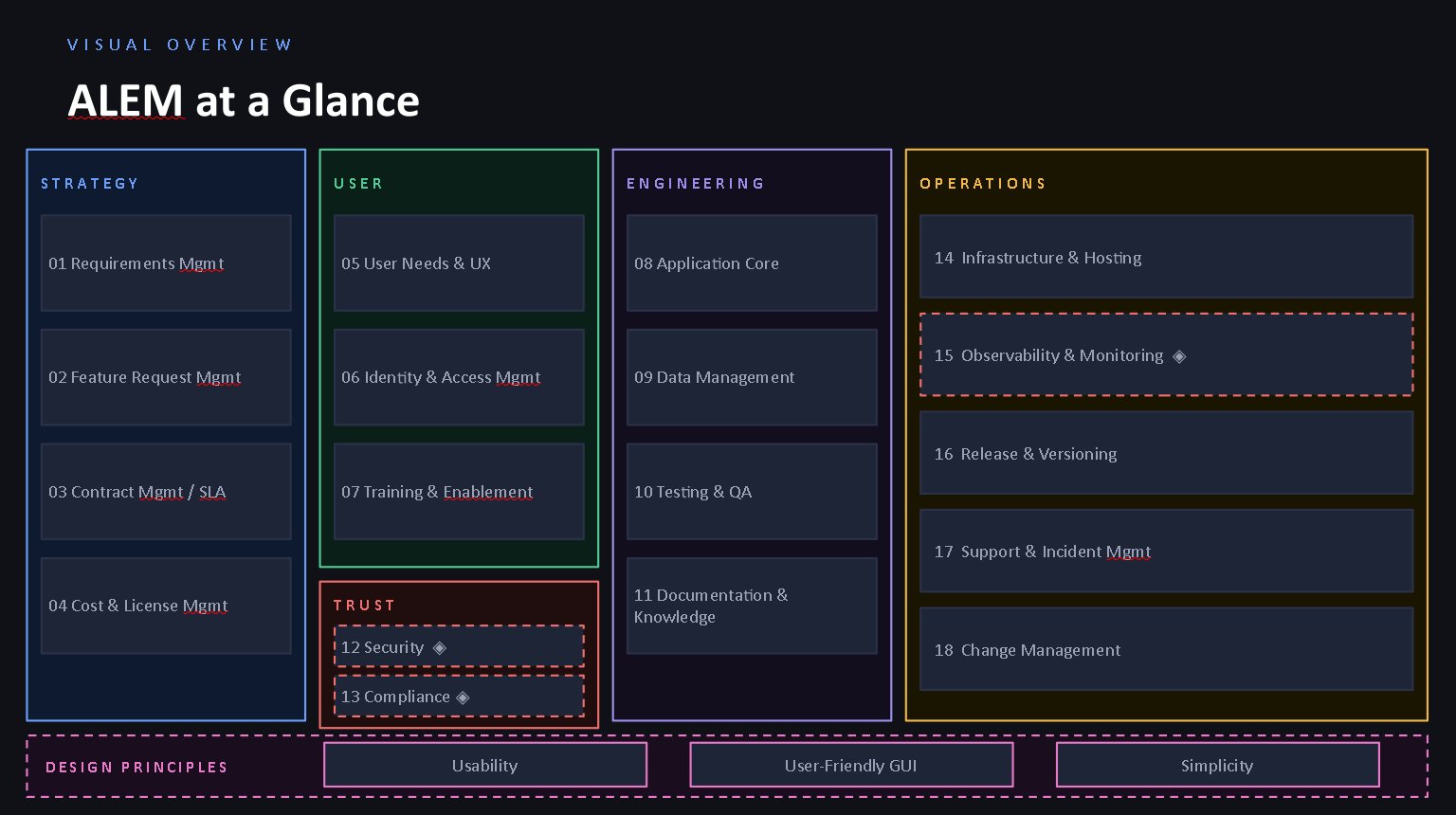This screenshot has width=1456, height=815.
Task: Click the OPERATIONS column heading
Action: [x=983, y=184]
